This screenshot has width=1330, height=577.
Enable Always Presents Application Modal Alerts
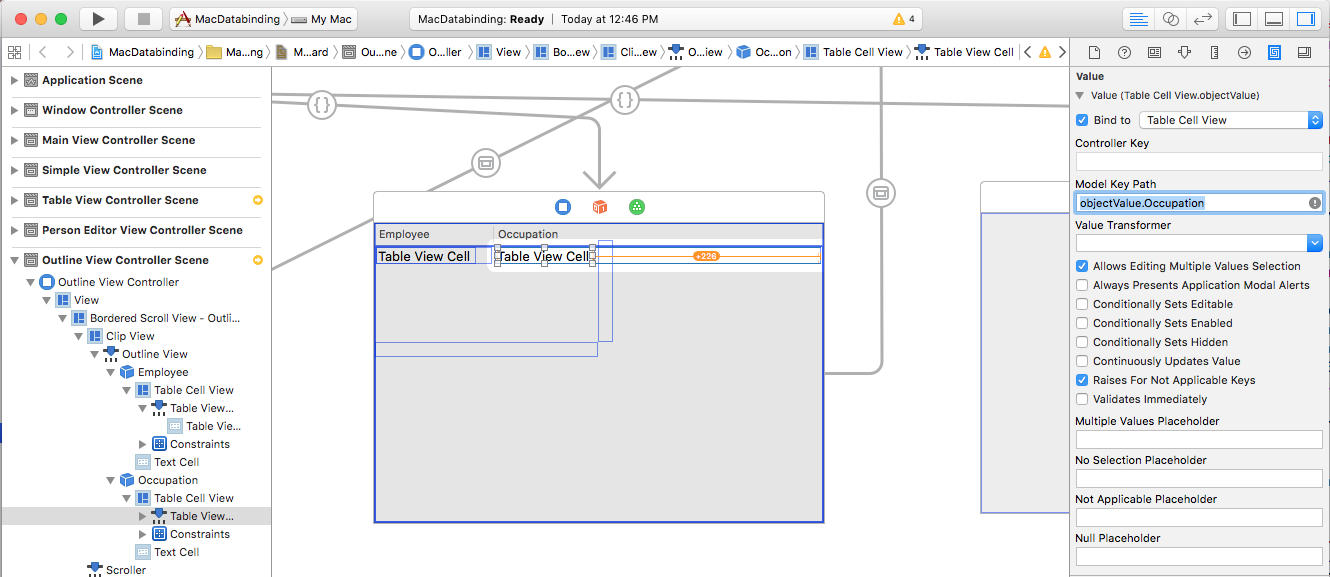click(x=1082, y=285)
